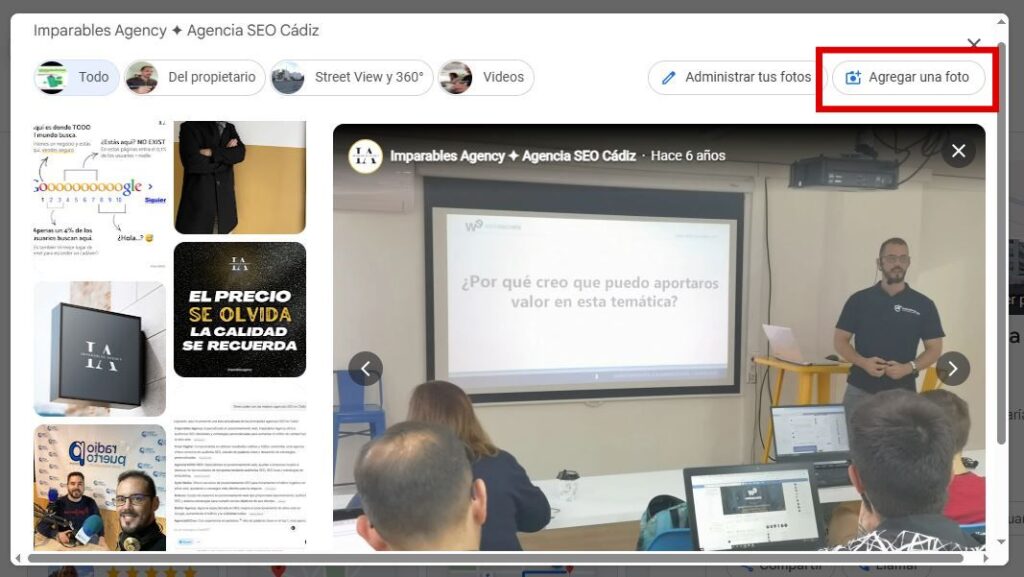This screenshot has width=1024, height=577.
Task: Open the Radio Puerto selfie thumbnail
Action: (x=99, y=487)
